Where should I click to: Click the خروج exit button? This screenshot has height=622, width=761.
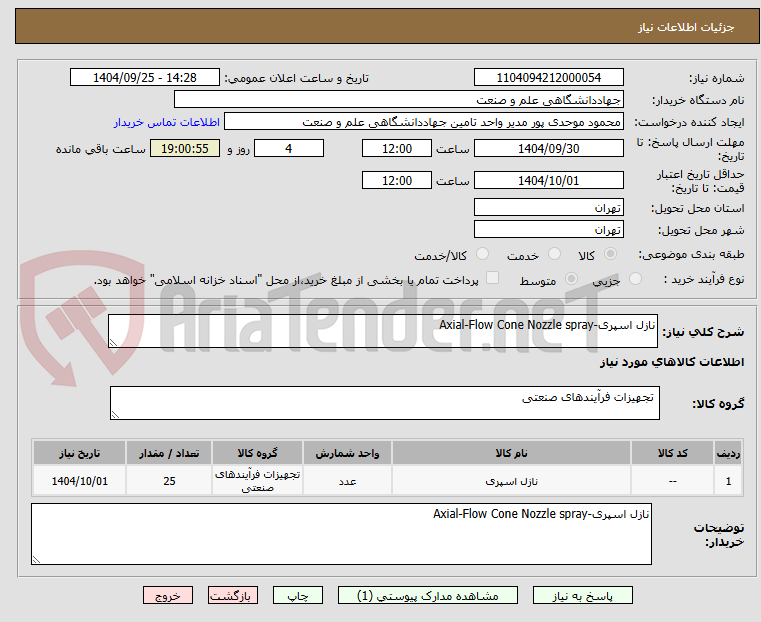point(167,595)
